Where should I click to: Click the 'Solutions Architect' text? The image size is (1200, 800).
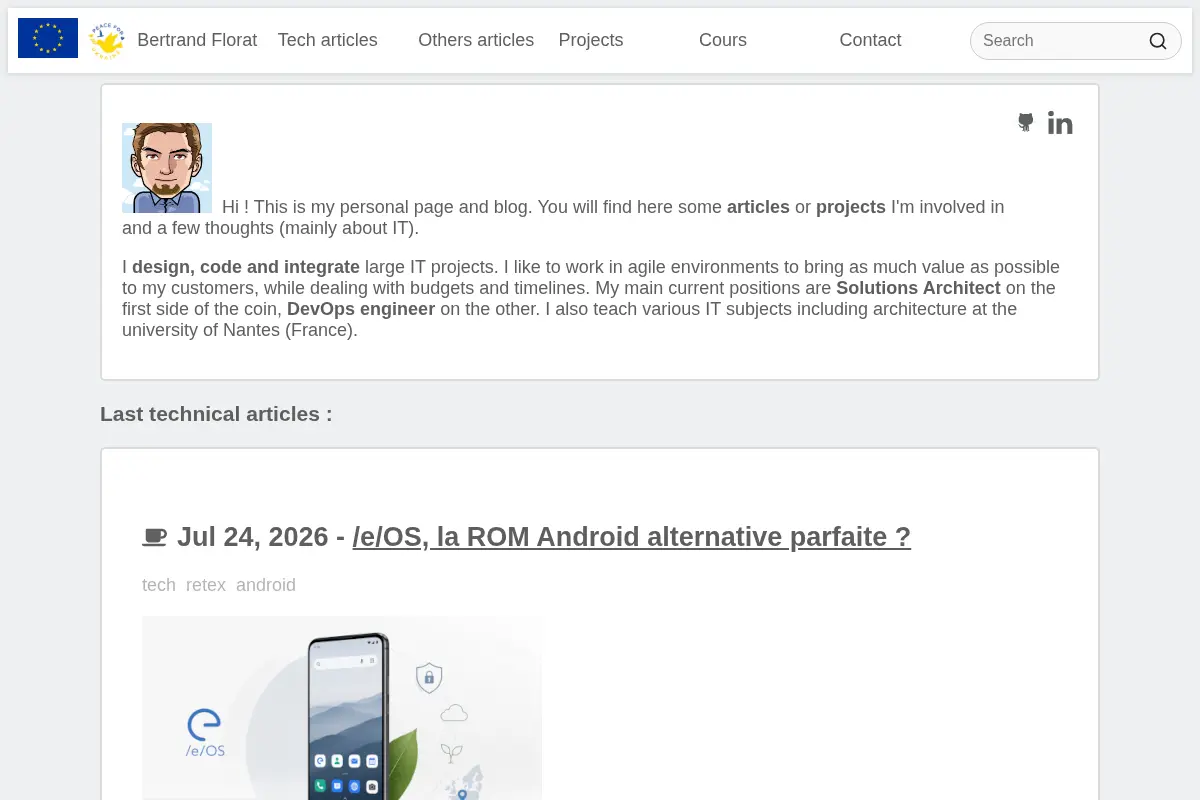pos(918,288)
